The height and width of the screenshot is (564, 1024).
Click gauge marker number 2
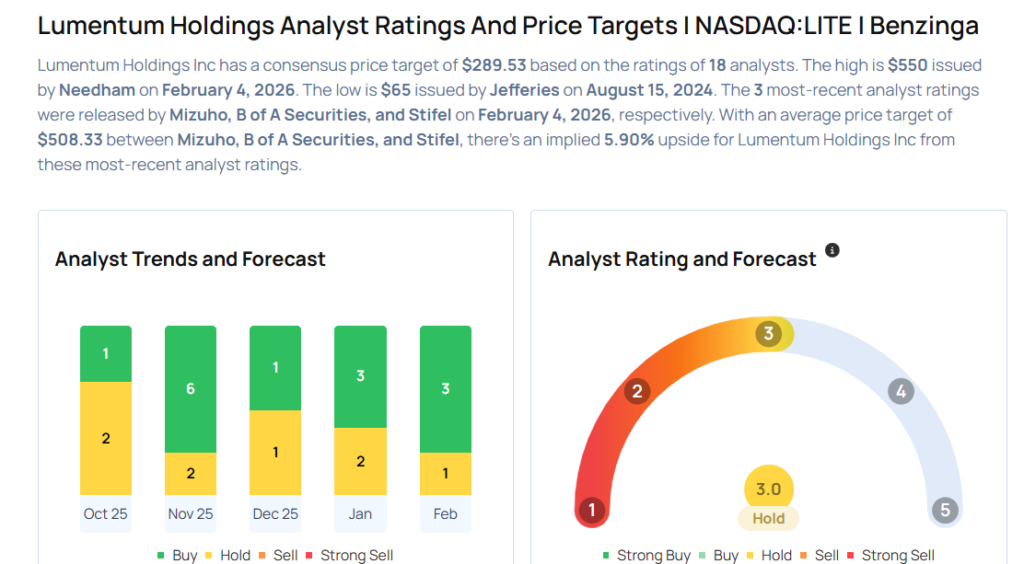[x=636, y=391]
